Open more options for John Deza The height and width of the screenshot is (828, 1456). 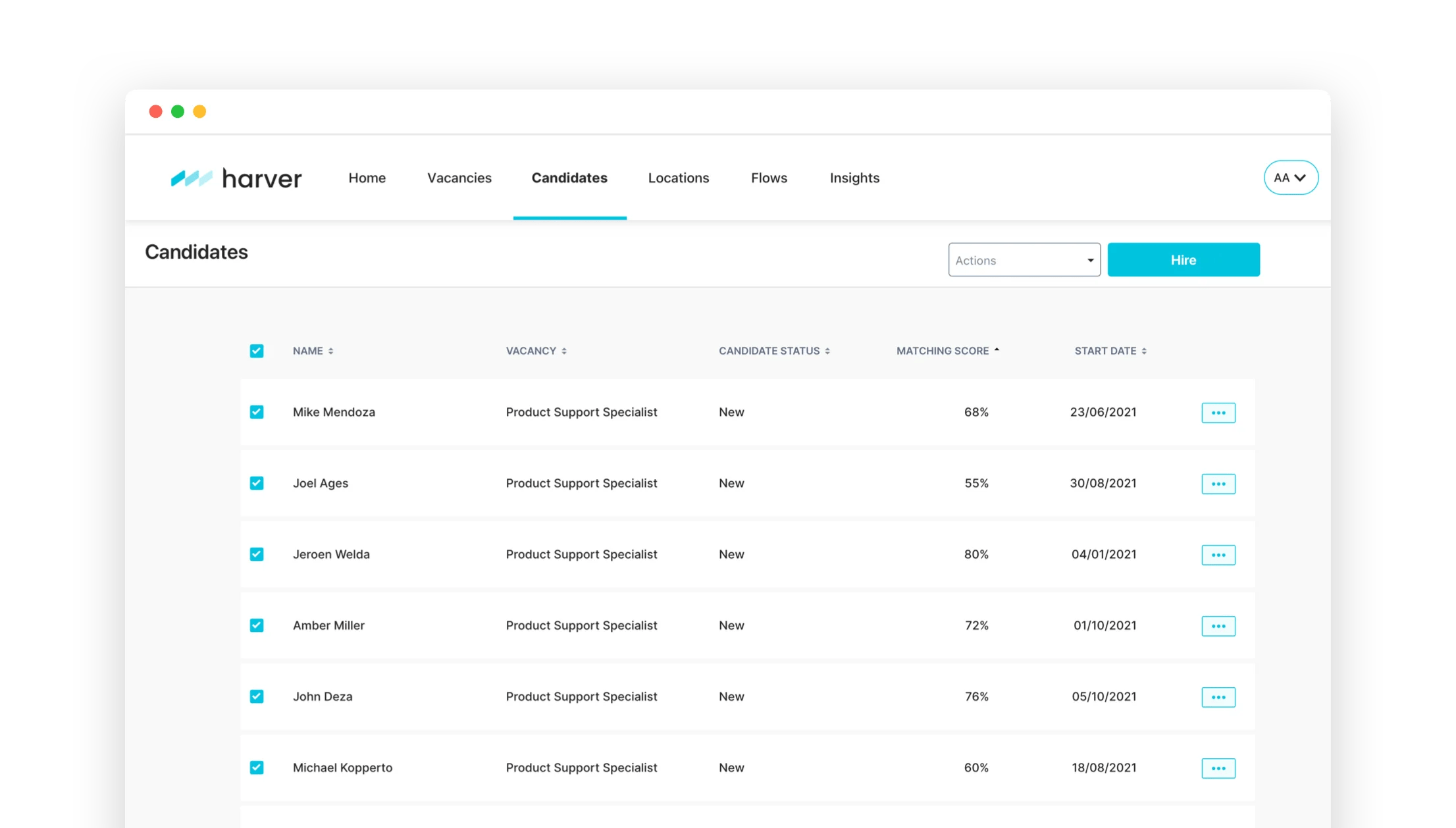(x=1218, y=697)
